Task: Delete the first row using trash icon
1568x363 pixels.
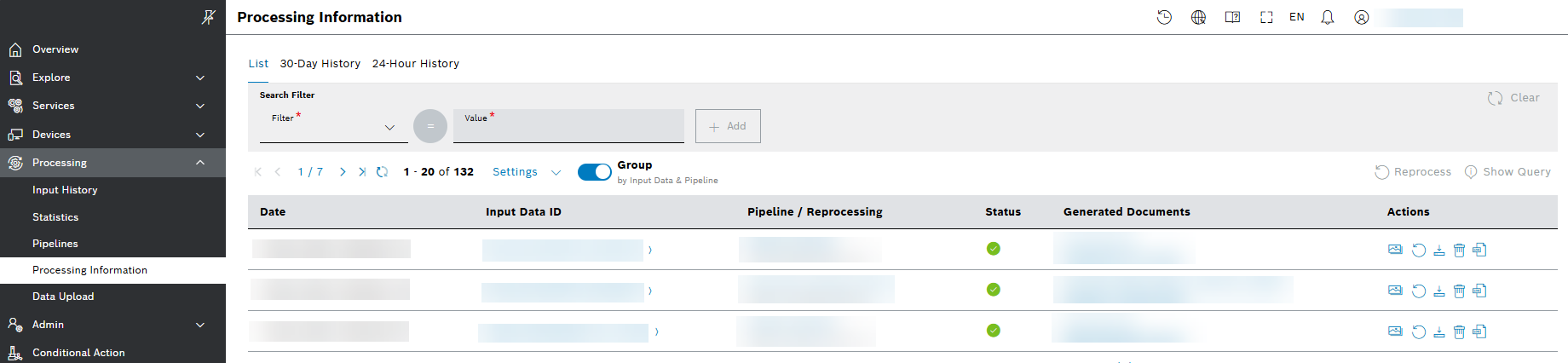Action: pyautogui.click(x=1459, y=250)
